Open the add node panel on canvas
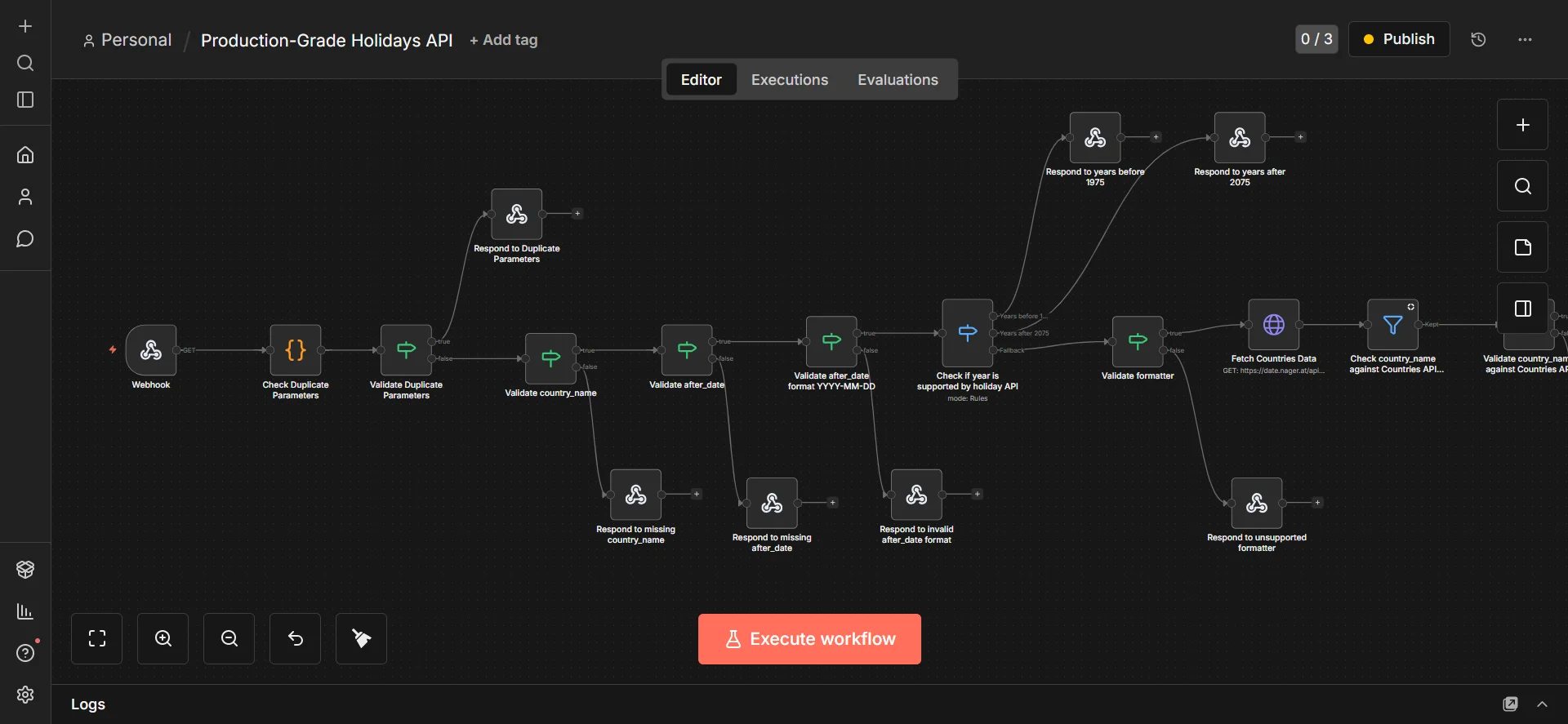The width and height of the screenshot is (1568, 724). [x=1523, y=125]
